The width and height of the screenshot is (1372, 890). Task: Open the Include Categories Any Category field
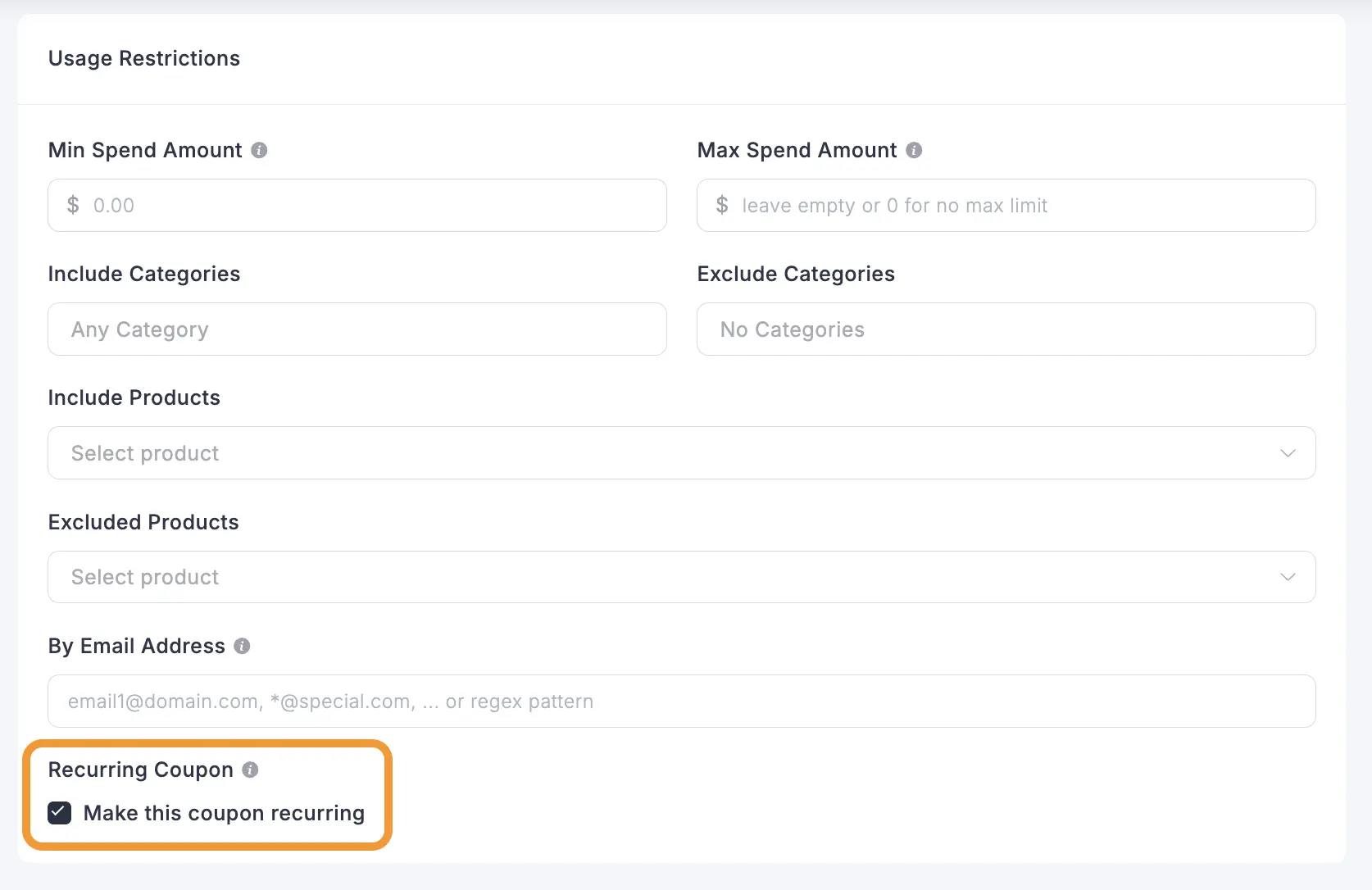[x=357, y=329]
